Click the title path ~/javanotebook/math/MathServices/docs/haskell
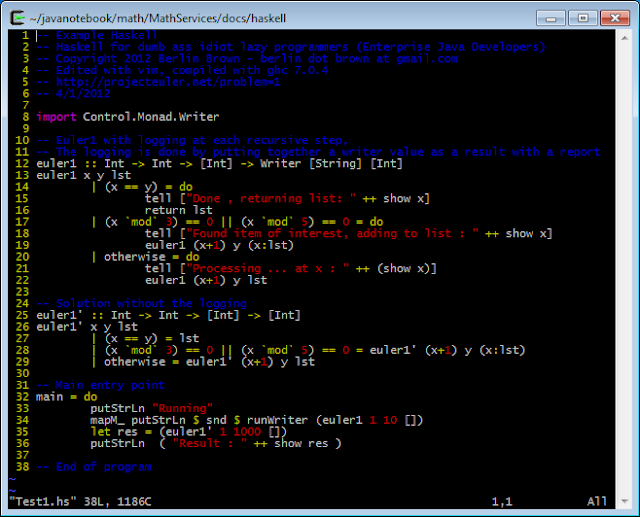Screen dimensions: 640x517 click(x=158, y=19)
